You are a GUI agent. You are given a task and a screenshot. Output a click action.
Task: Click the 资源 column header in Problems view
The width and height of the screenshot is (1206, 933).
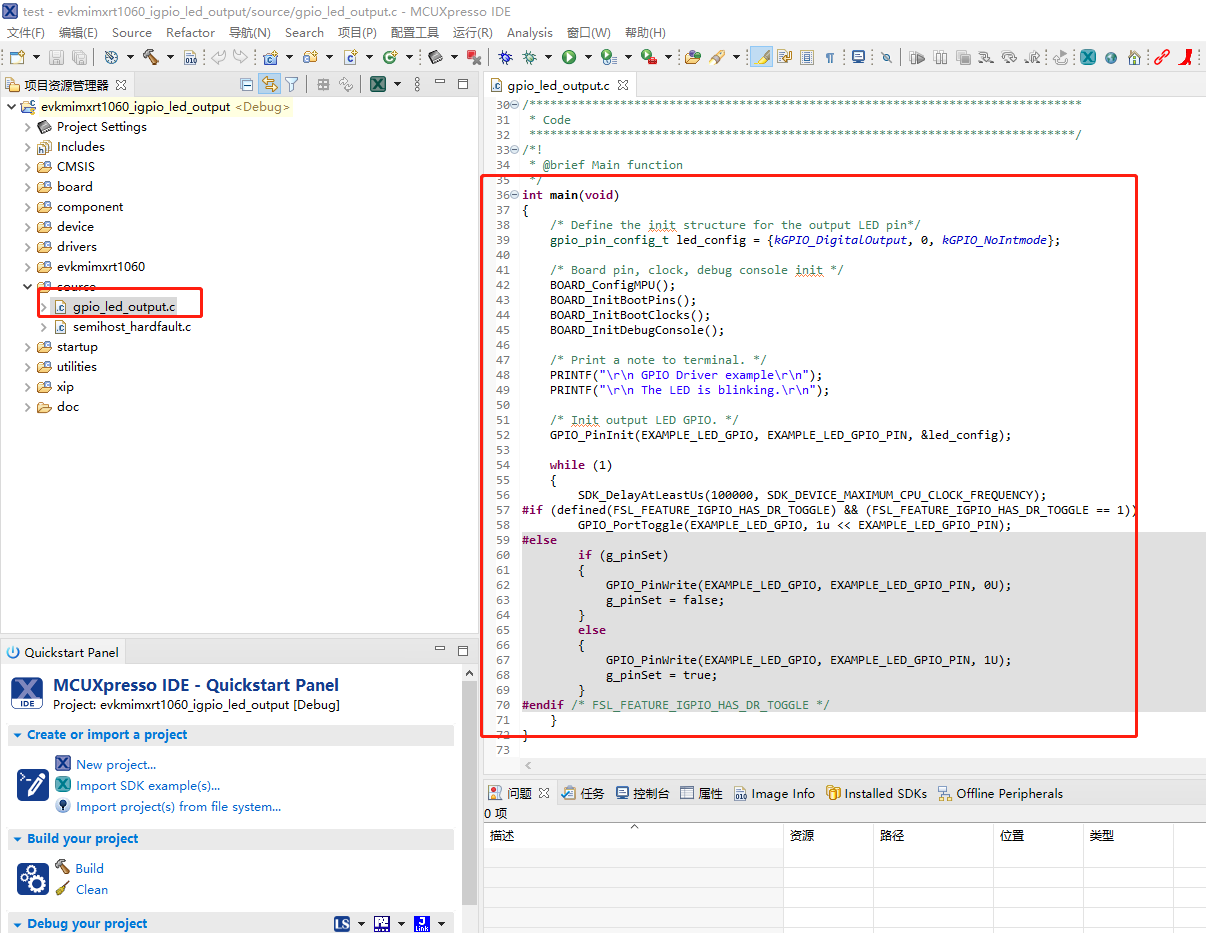click(828, 836)
